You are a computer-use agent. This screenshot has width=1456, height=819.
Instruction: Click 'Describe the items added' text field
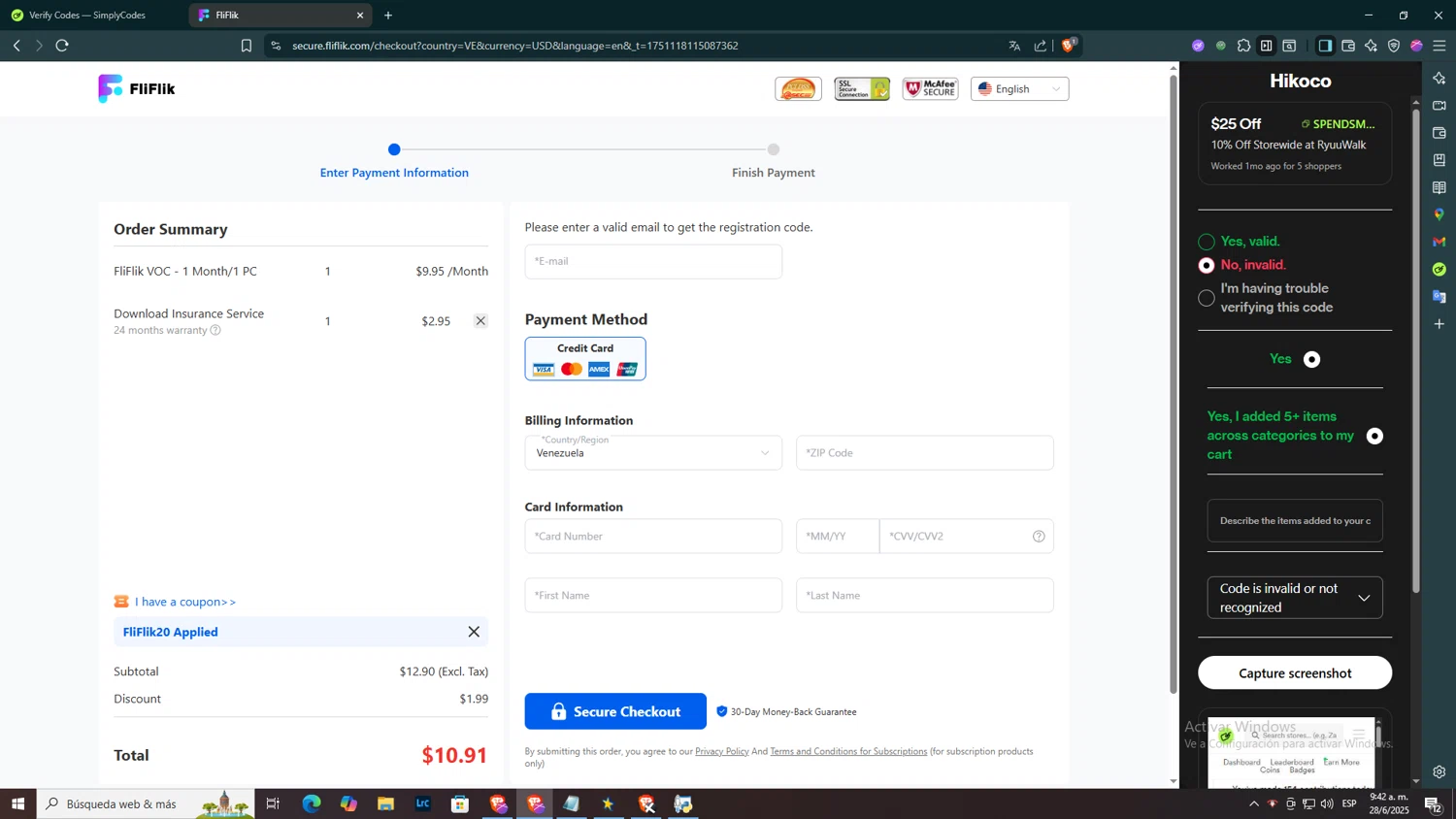coord(1295,521)
